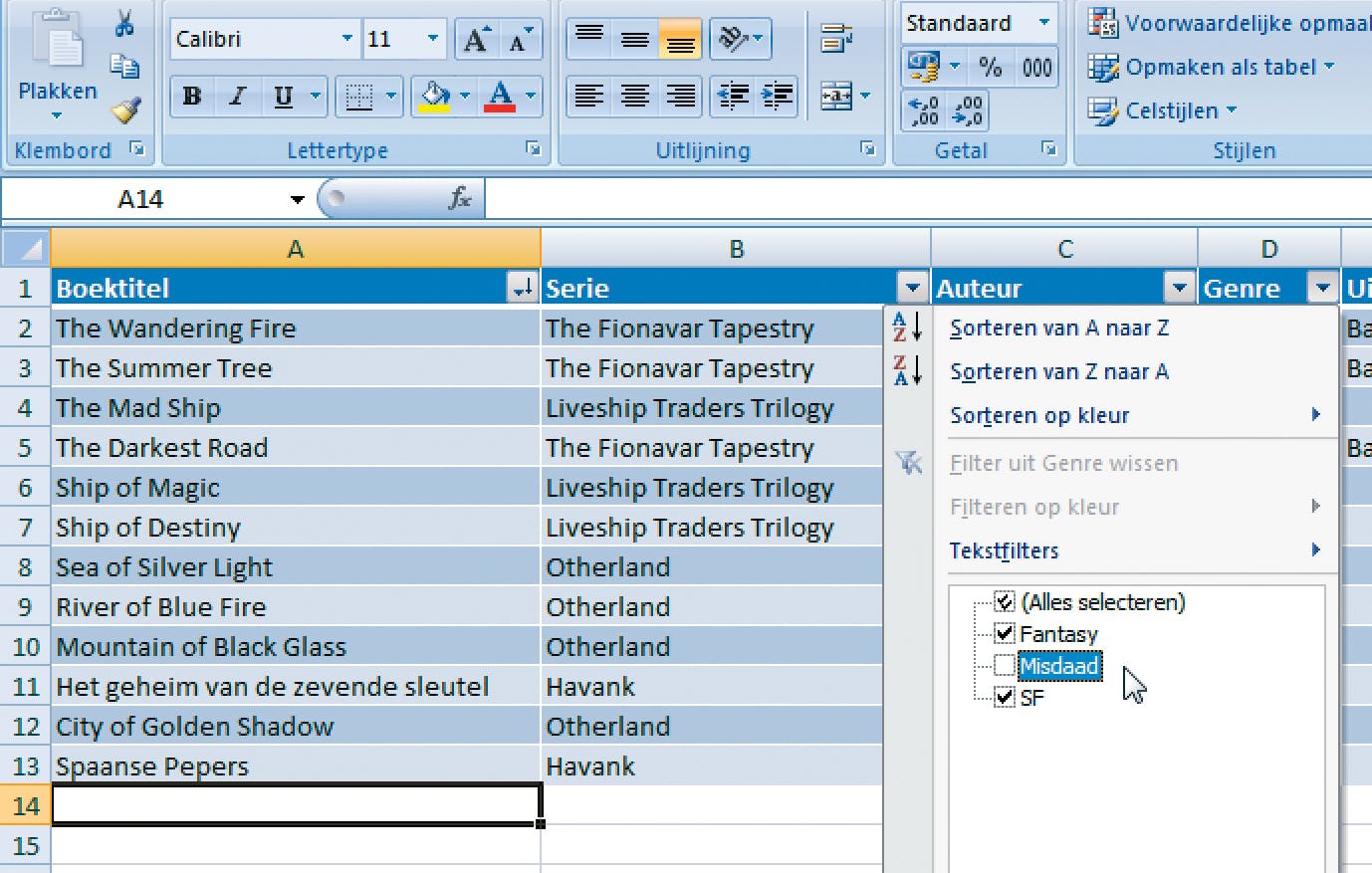Choose Sorteren van A naar Z
Viewport: 1372px width, 873px height.
[1059, 327]
